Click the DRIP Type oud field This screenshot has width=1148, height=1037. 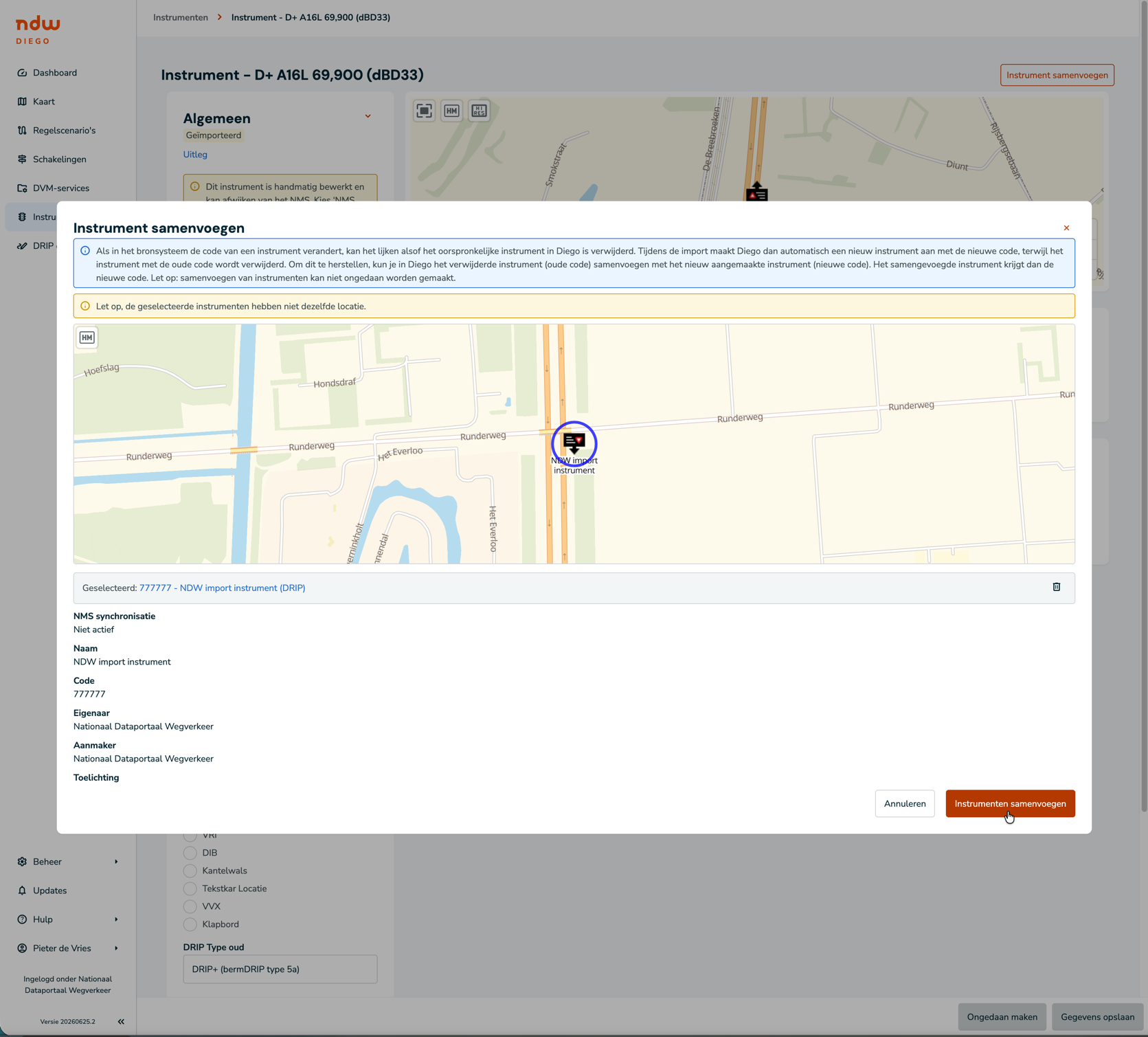tap(280, 969)
